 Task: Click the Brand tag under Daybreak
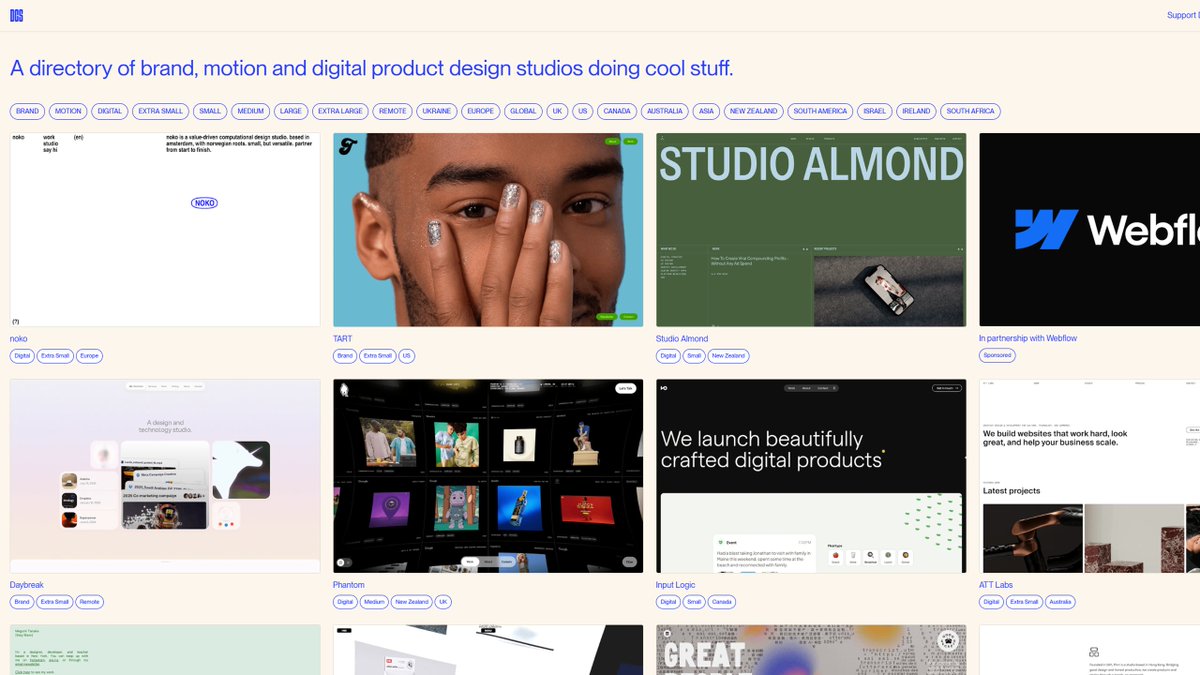(22, 602)
